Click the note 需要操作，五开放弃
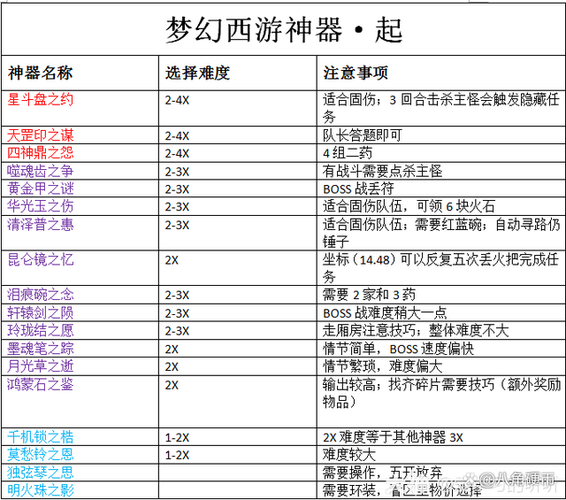 382,473
